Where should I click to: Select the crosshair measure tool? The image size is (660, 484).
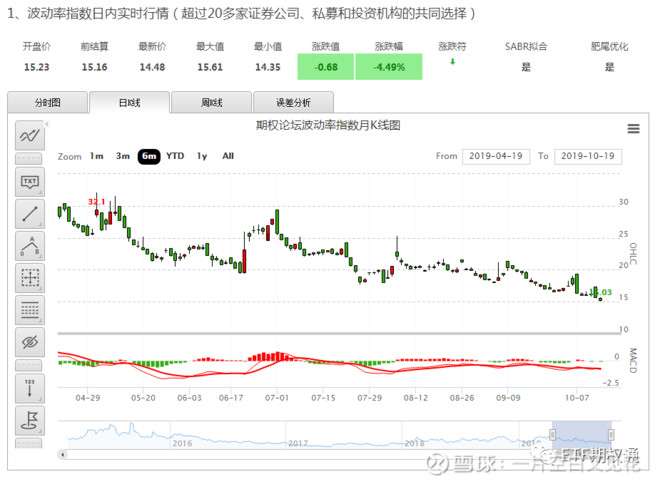tap(30, 278)
